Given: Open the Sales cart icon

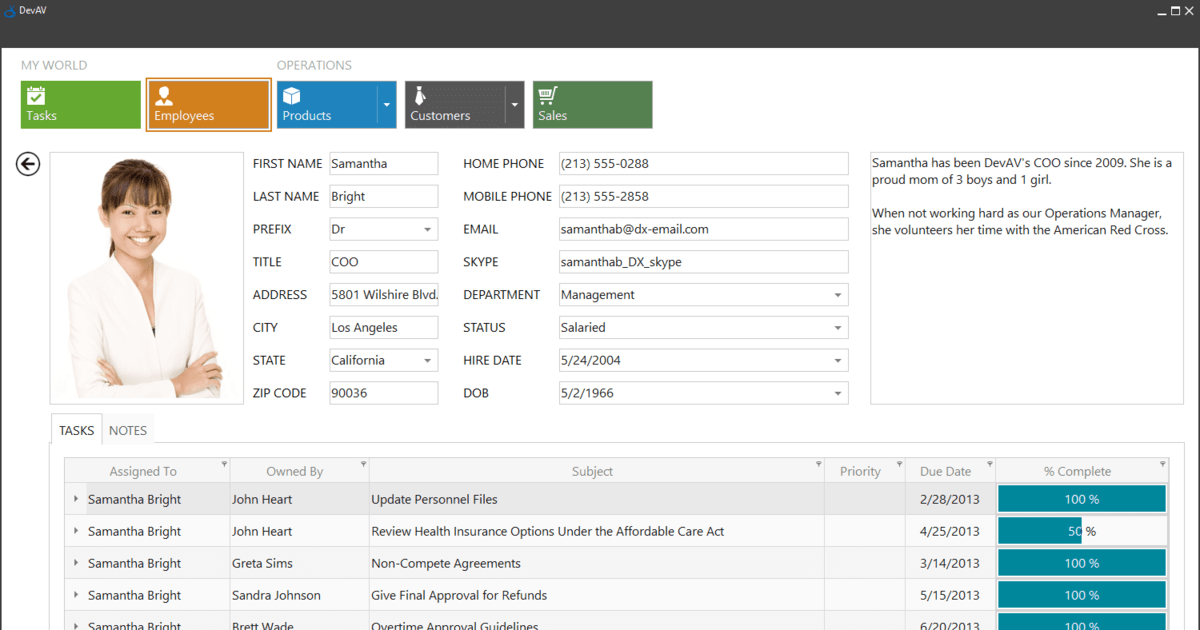Looking at the screenshot, I should [x=547, y=97].
